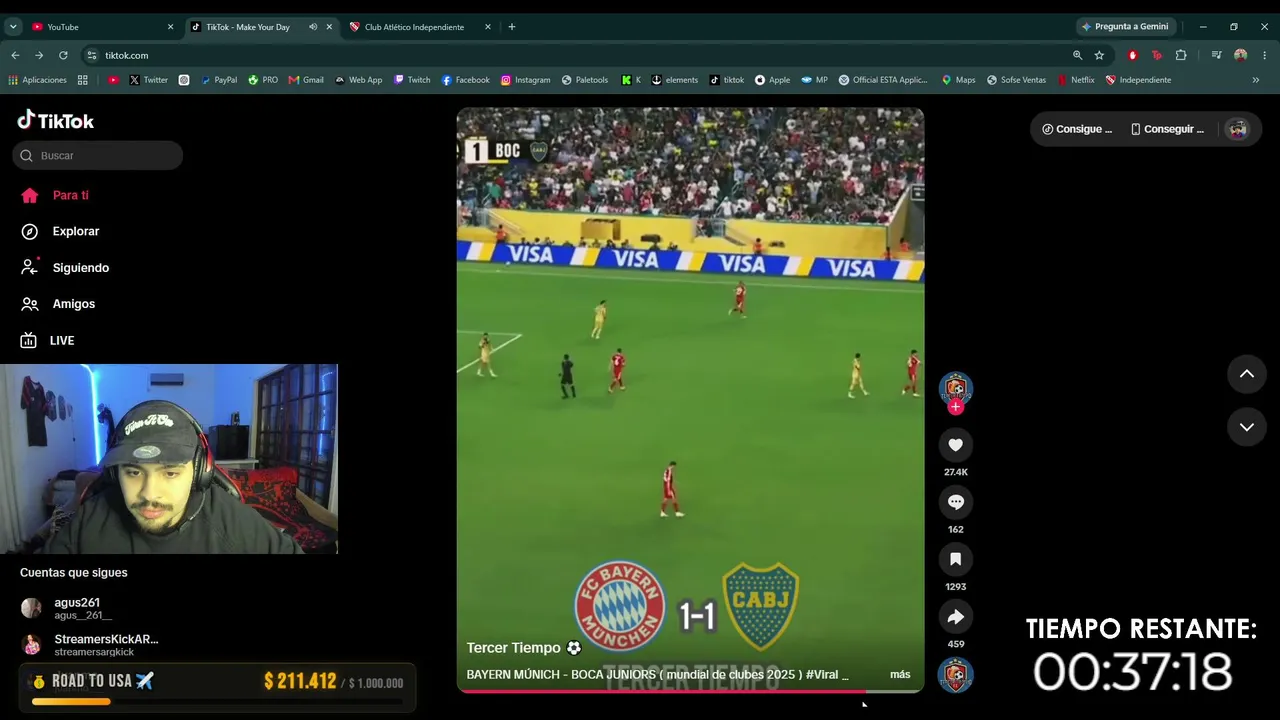
Task: Go to the TikTok logo home
Action: (x=56, y=121)
